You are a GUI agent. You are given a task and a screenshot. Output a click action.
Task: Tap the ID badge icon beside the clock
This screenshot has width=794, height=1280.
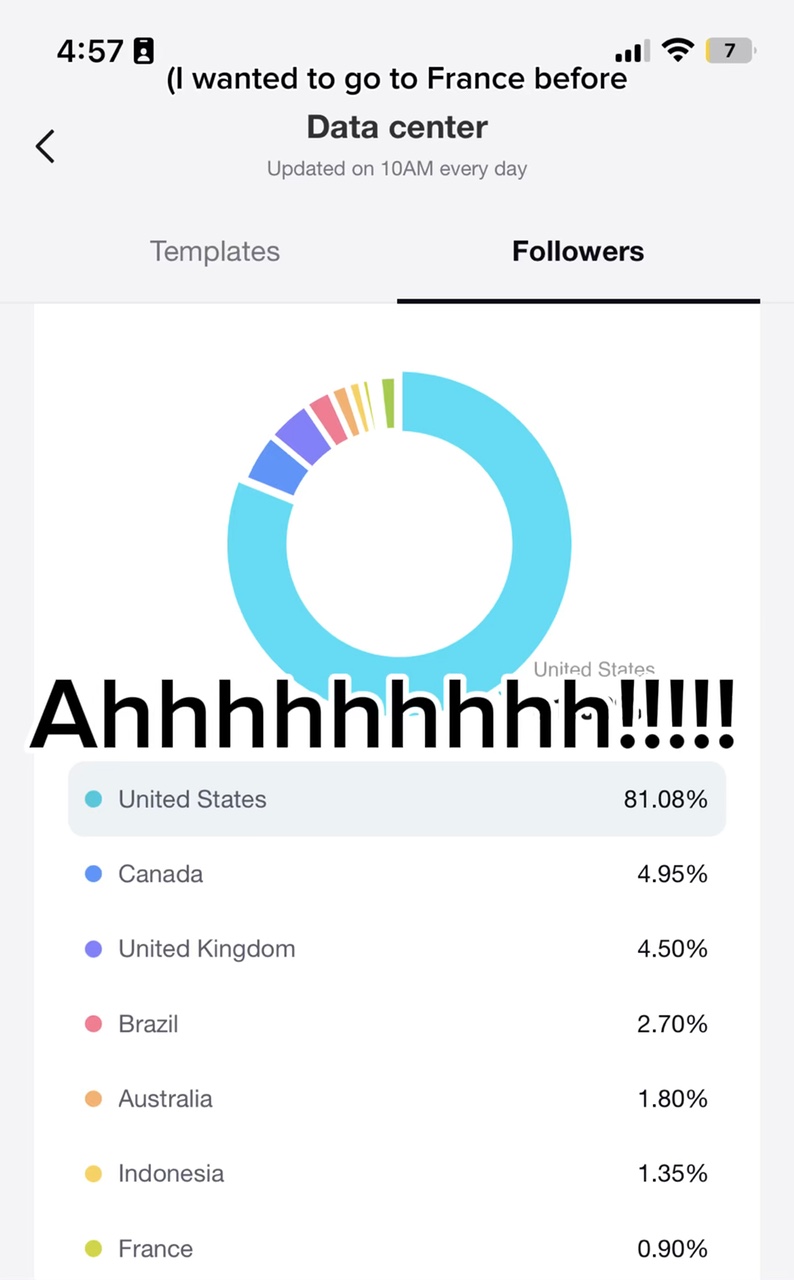pos(144,50)
